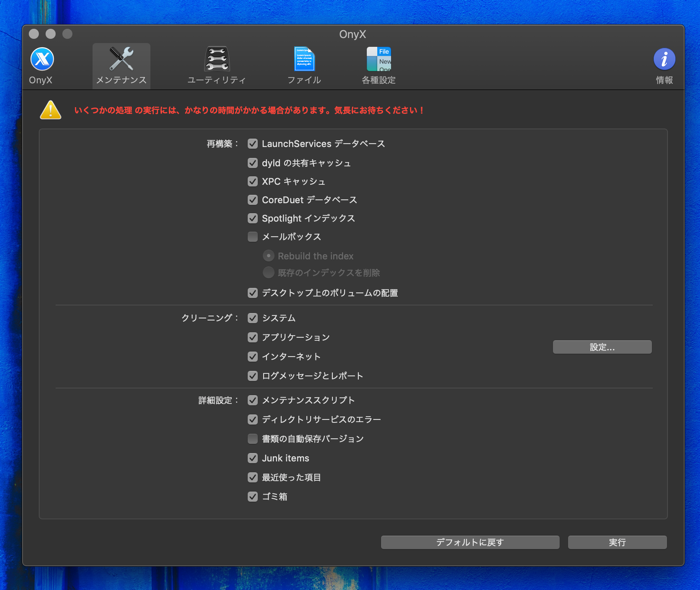Toggle デスクトップ上のボリュームの配置 checkbox
700x590 pixels.
253,293
